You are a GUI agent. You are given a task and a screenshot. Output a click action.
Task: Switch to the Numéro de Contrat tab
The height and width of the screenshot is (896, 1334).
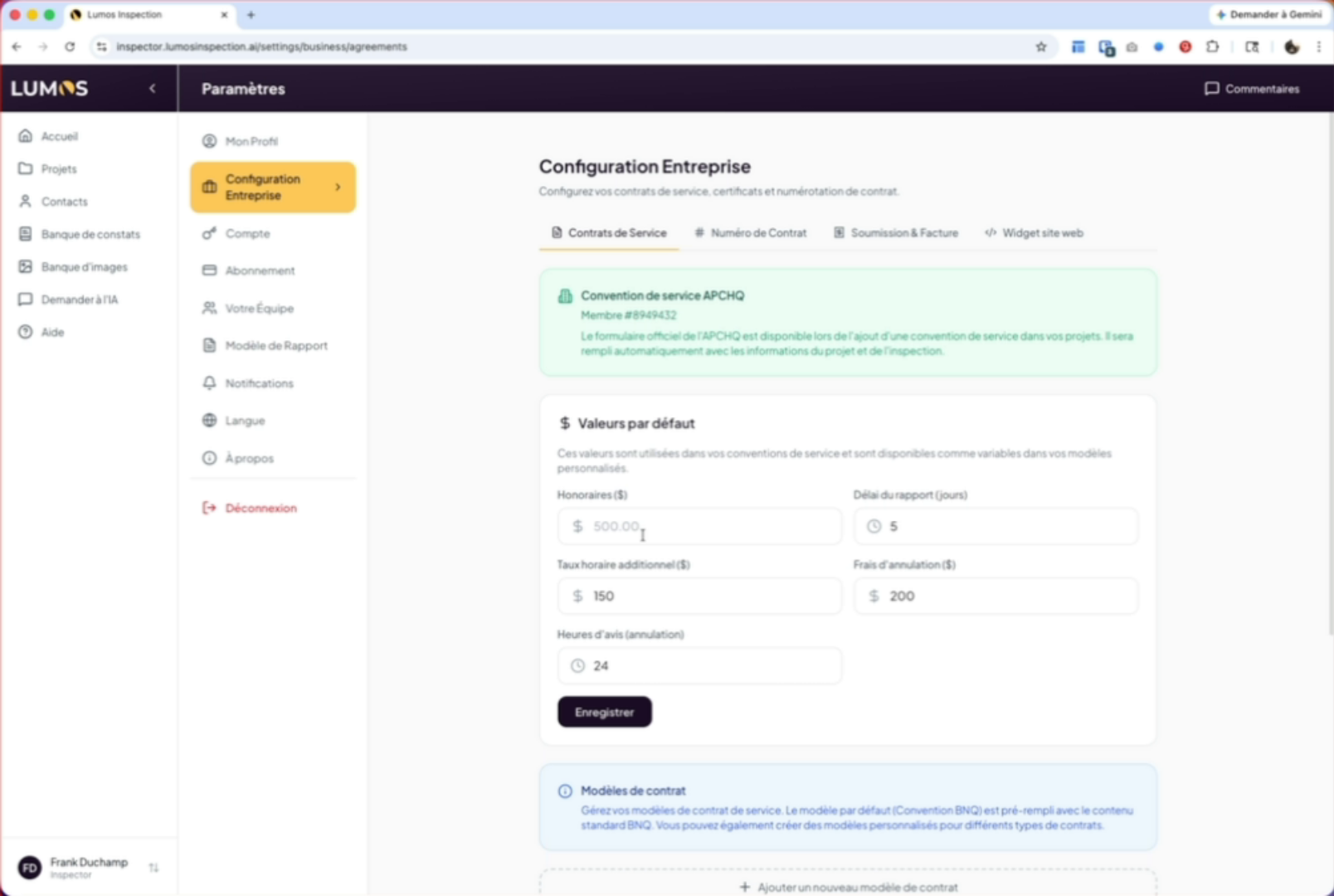pyautogui.click(x=750, y=233)
